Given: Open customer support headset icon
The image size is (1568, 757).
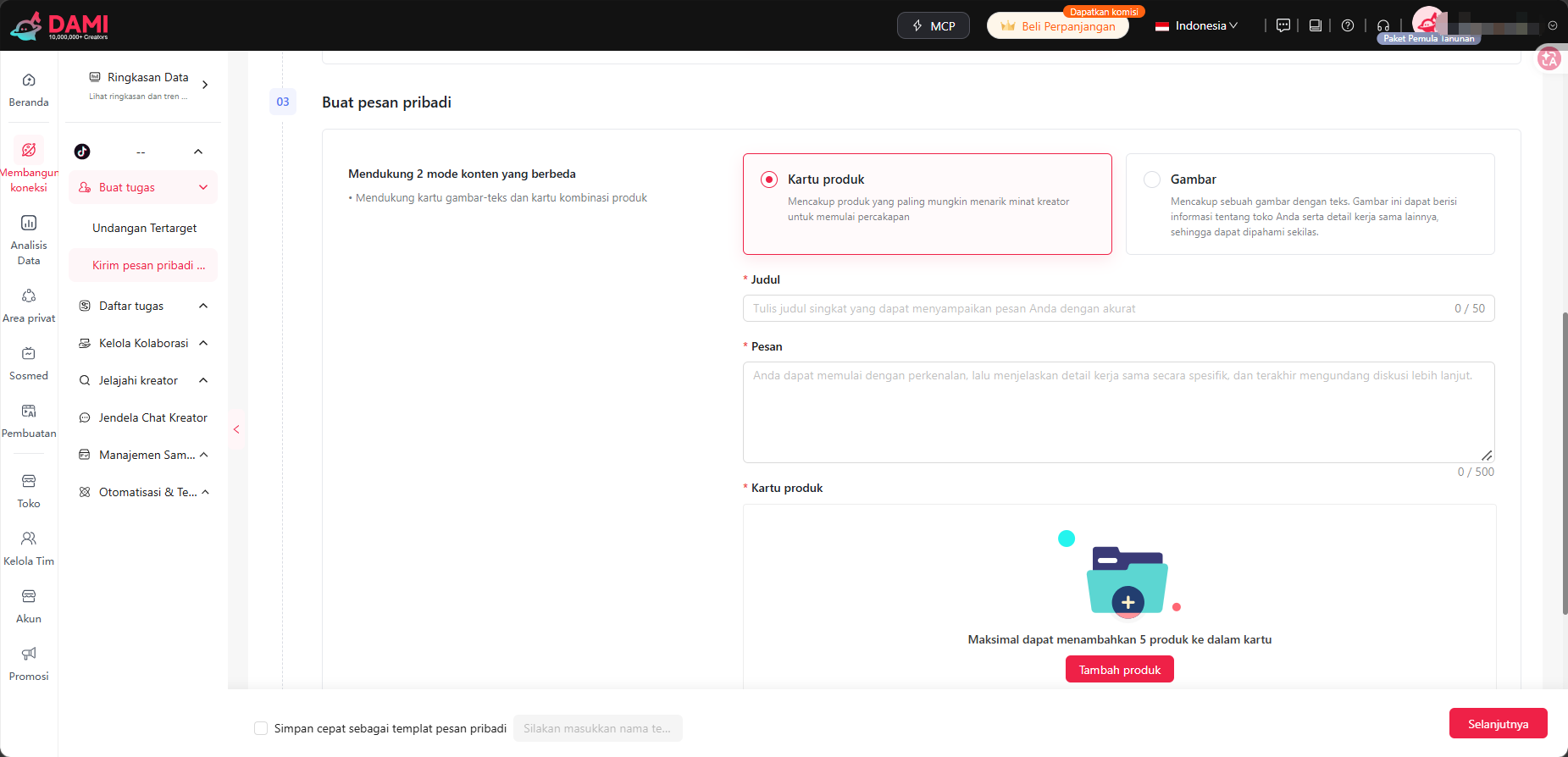Looking at the screenshot, I should (1383, 25).
